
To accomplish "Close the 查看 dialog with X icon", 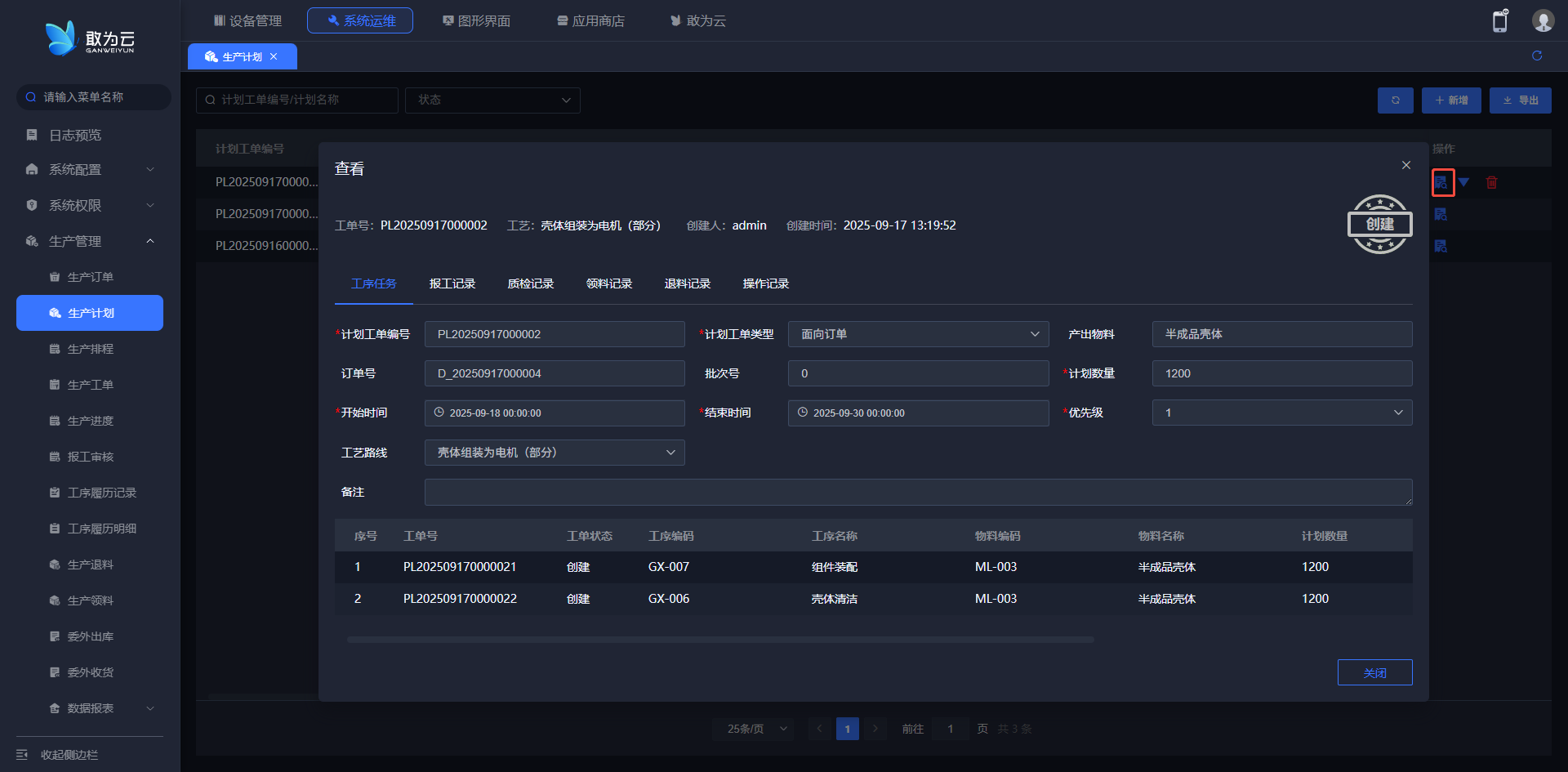I will tap(1406, 165).
